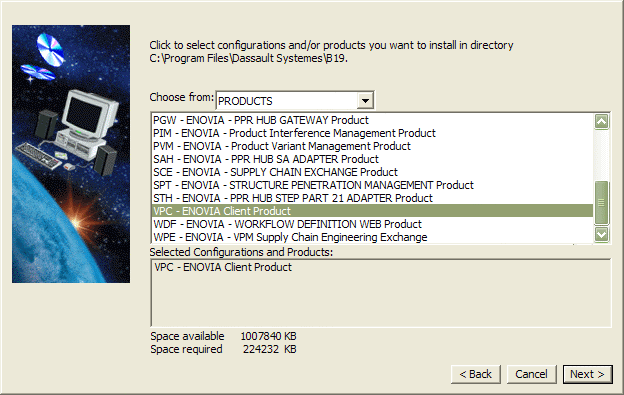The image size is (624, 395).
Task: Select SAH - PPR HUB SA ADAPTER Product
Action: coord(372,159)
